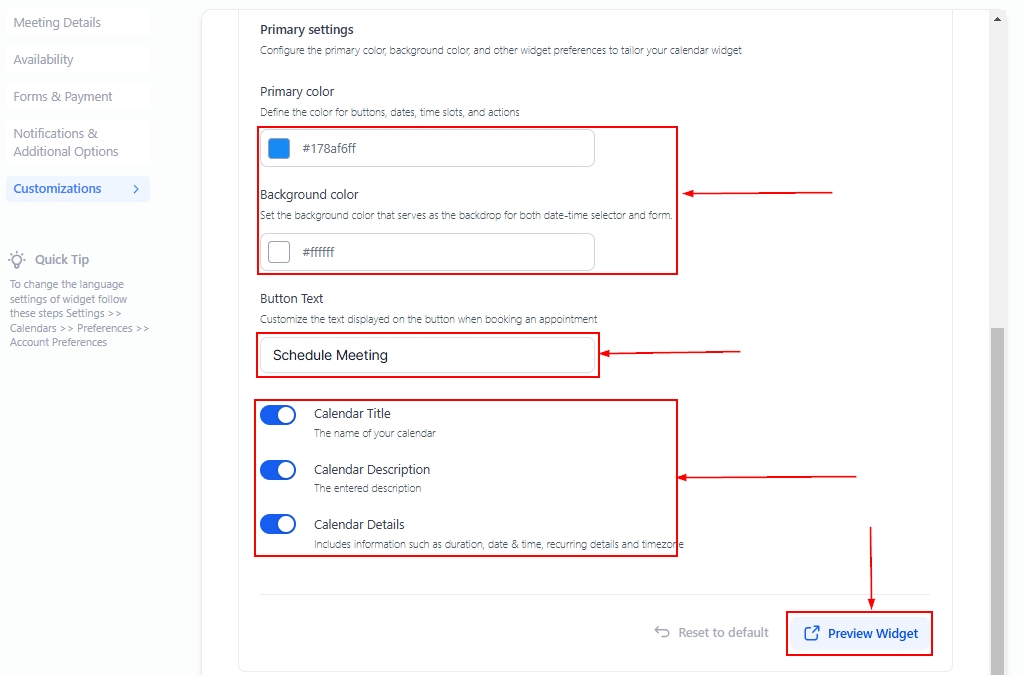
Task: Click the Schedule Meeting button text field
Action: click(x=428, y=355)
